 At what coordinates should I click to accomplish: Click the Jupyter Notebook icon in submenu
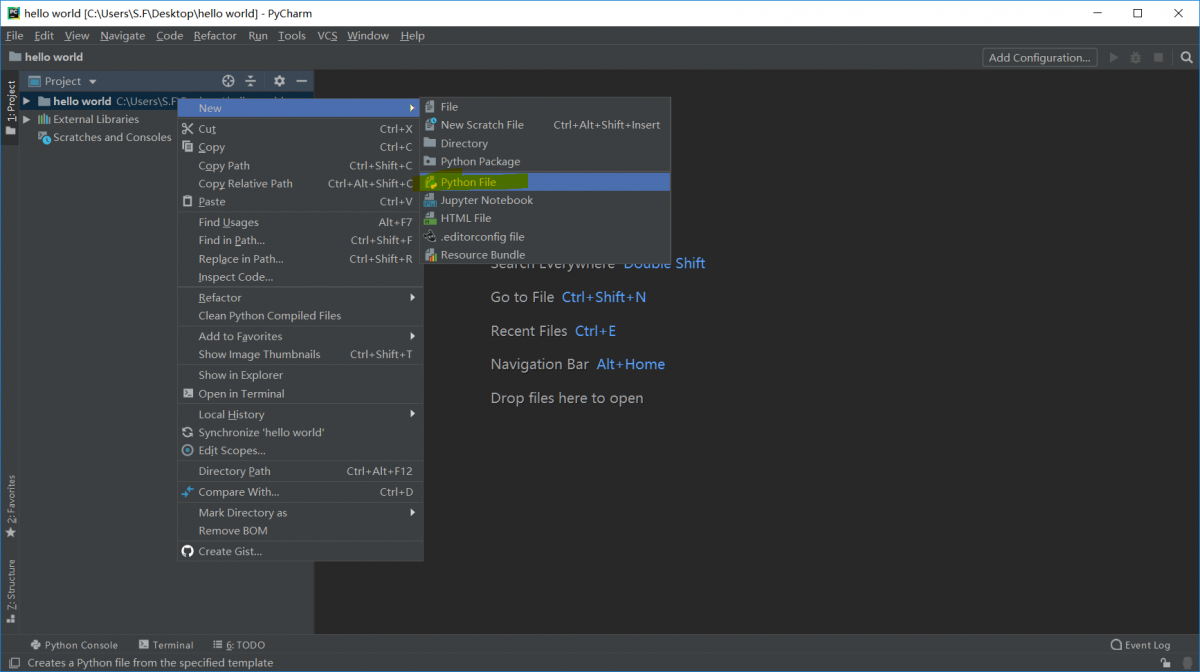tap(430, 200)
